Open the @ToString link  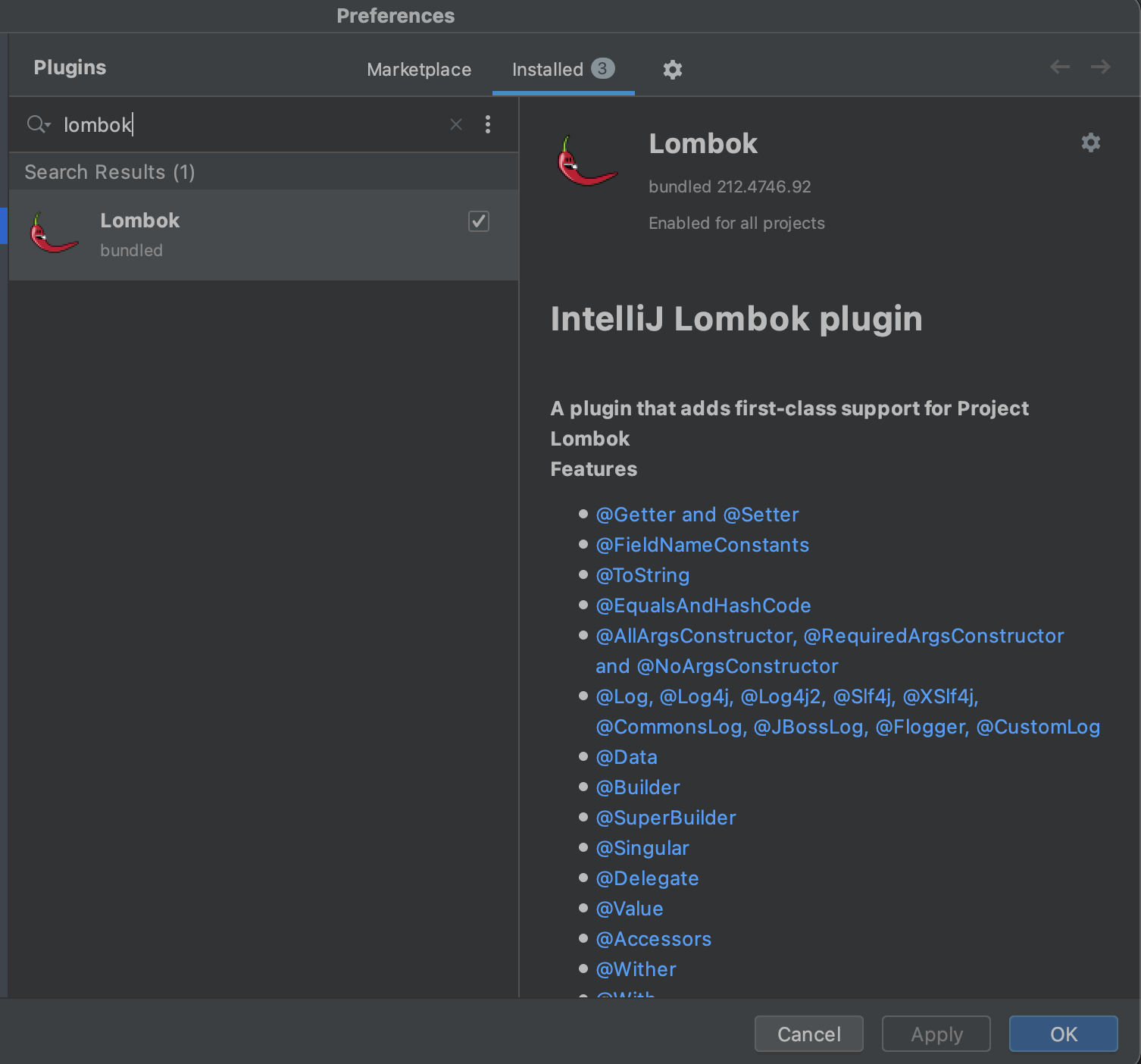pos(642,575)
